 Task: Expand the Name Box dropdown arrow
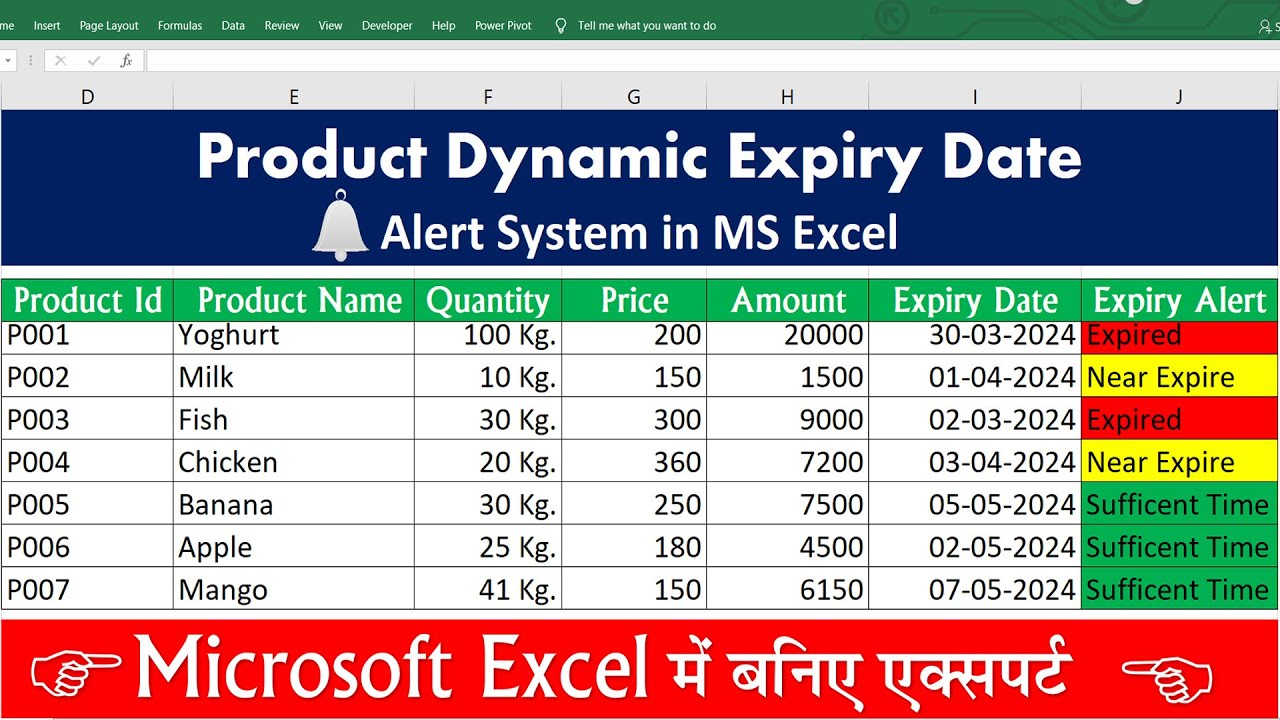click(x=7, y=61)
